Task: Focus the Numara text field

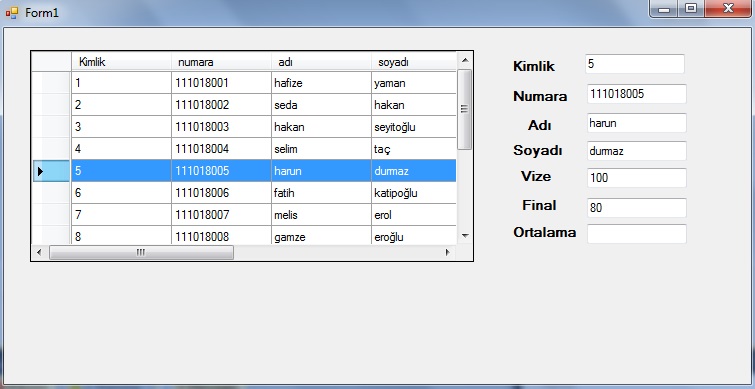Action: (x=637, y=94)
